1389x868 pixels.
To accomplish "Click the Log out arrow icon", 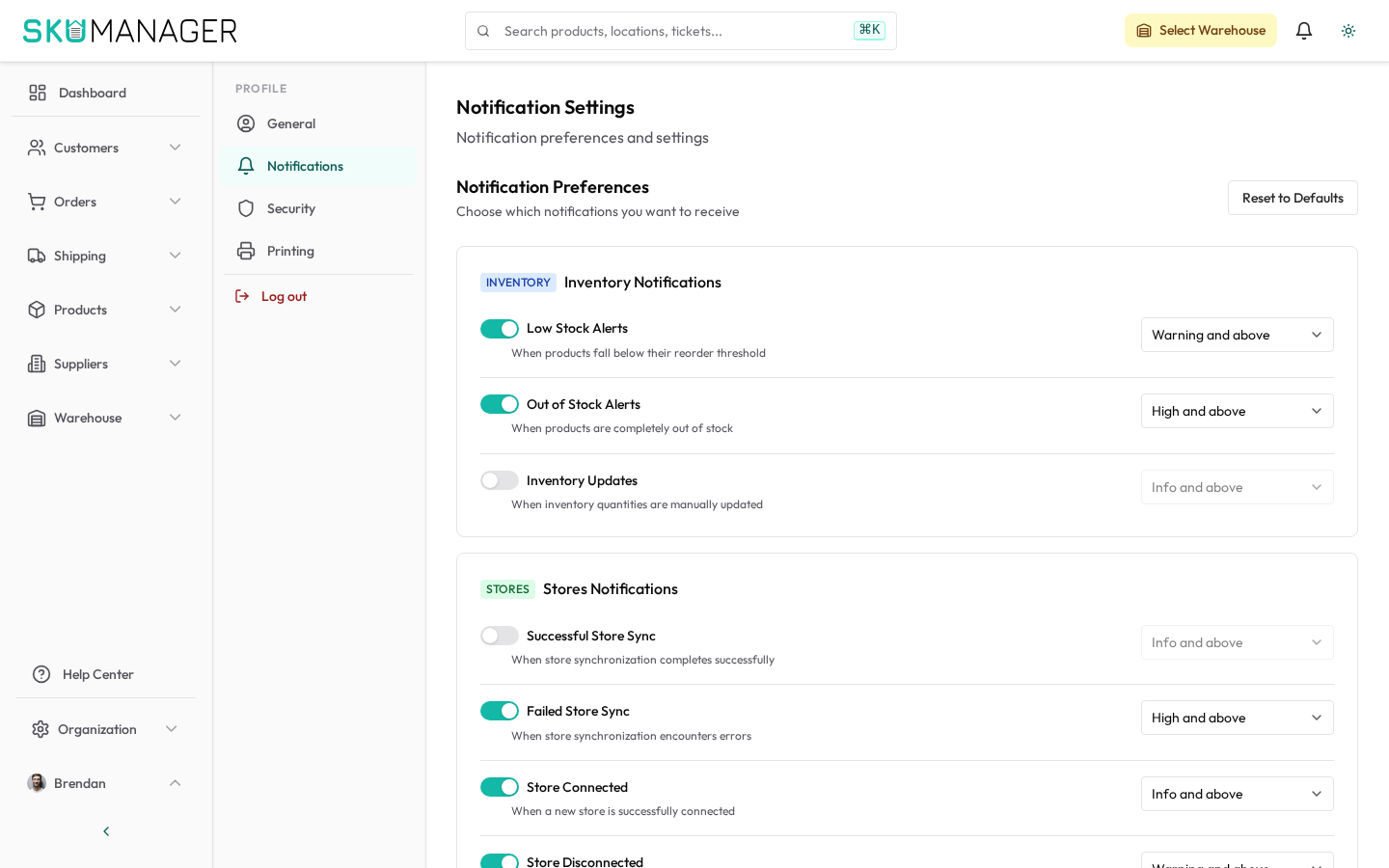I will [x=242, y=296].
